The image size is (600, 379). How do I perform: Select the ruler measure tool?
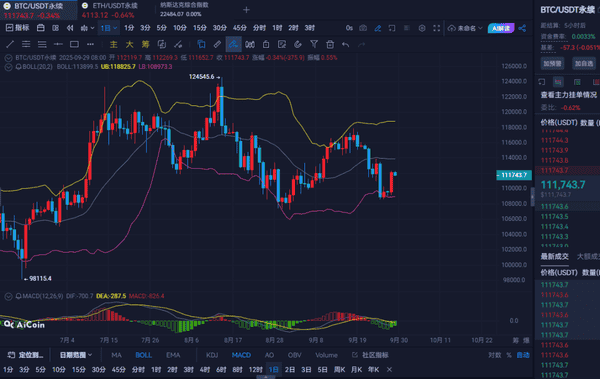pos(217,44)
